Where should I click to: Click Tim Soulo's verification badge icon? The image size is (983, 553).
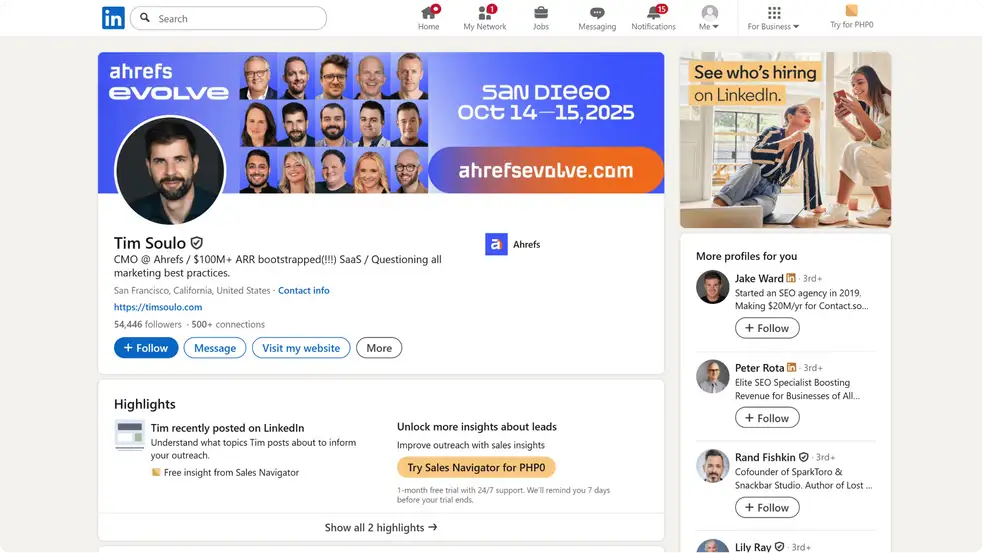[x=197, y=243]
